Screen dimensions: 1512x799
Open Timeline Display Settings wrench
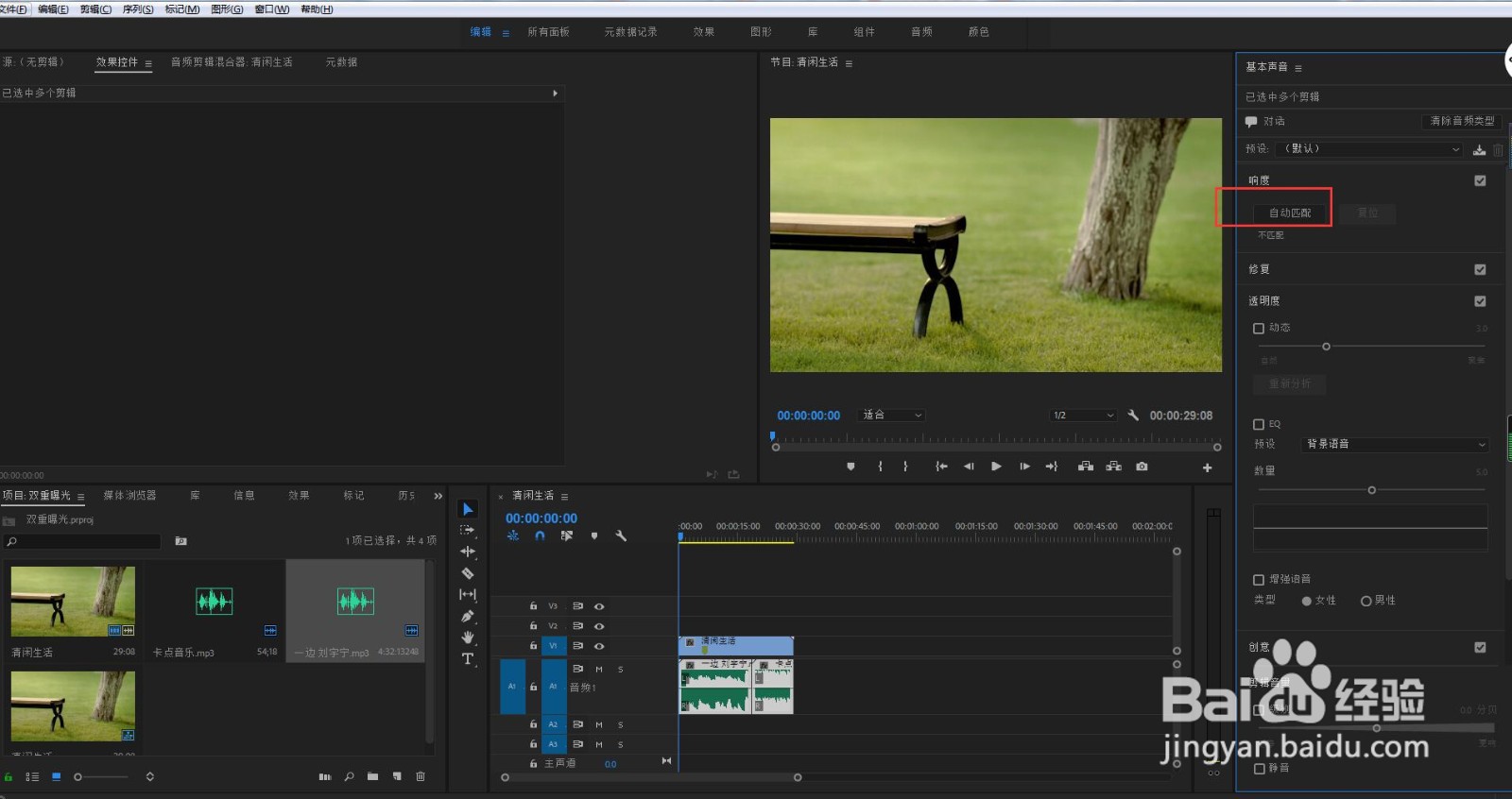pyautogui.click(x=621, y=535)
